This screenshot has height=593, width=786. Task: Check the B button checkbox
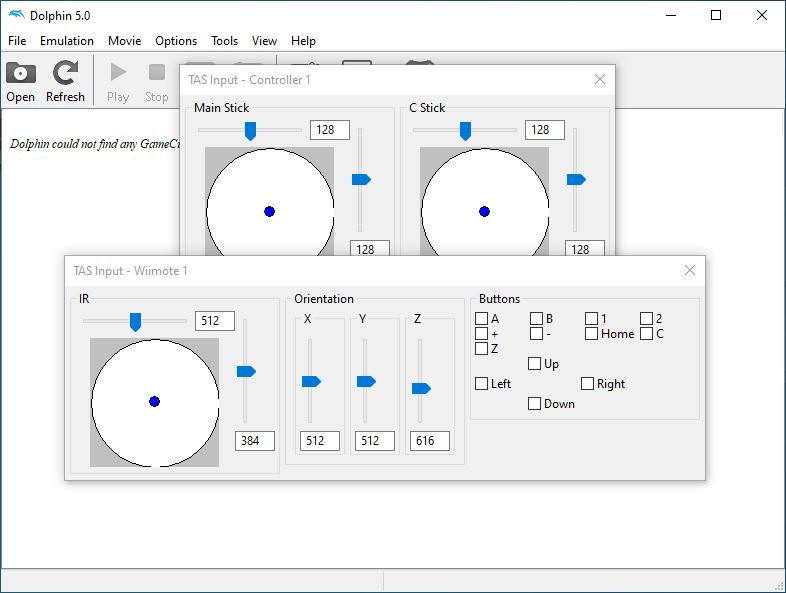coord(536,318)
